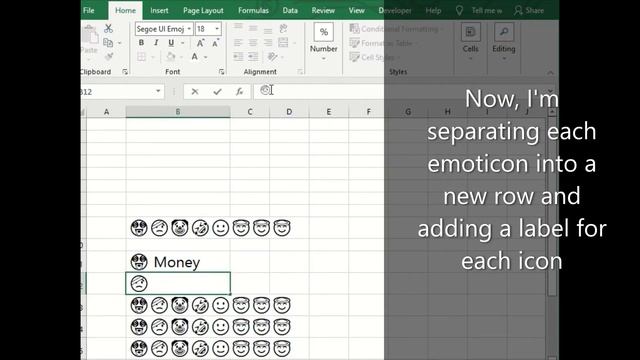Click the Borders icon
The image size is (640, 360).
[141, 57]
